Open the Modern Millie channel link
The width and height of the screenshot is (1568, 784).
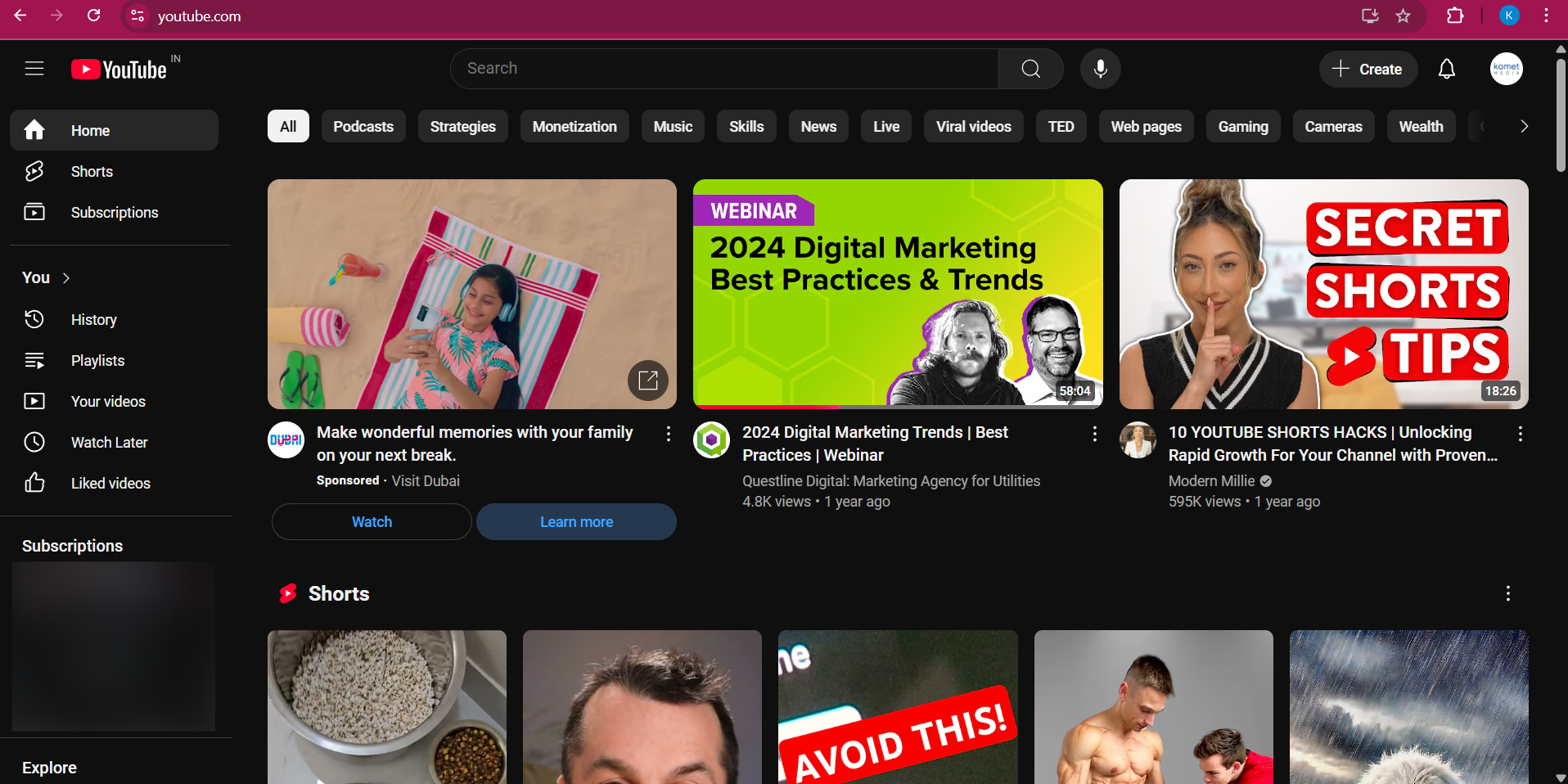pos(1211,481)
